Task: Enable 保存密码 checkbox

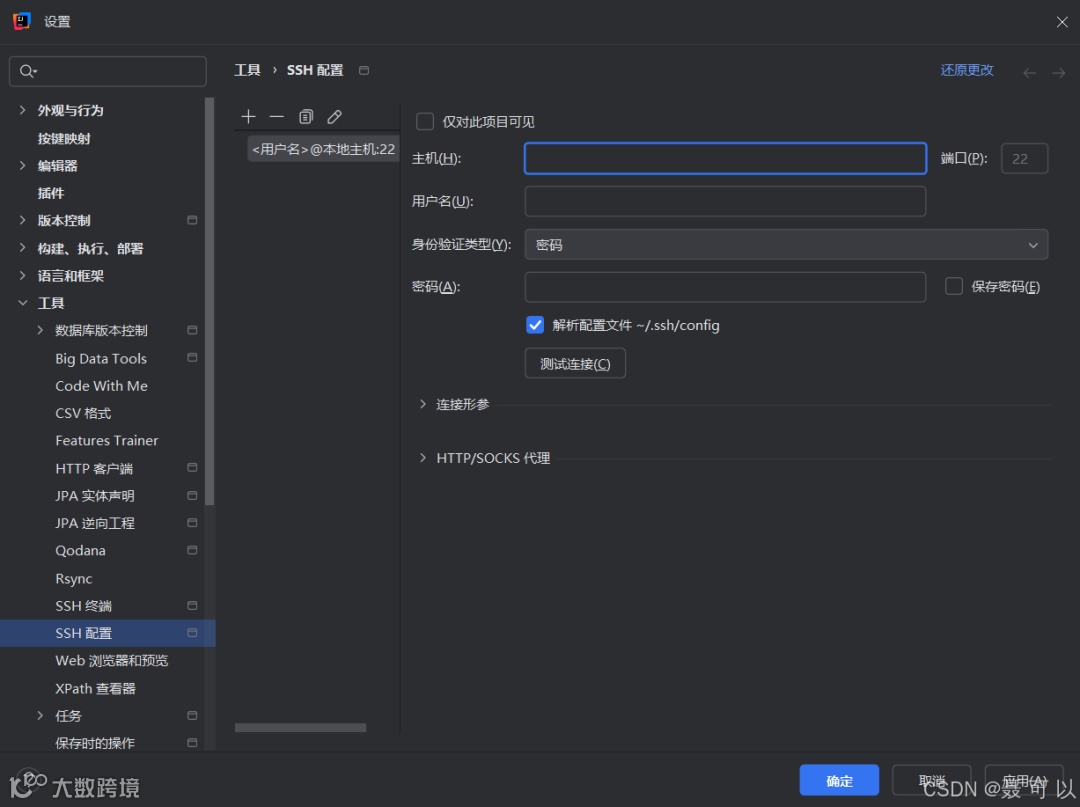Action: (x=953, y=286)
